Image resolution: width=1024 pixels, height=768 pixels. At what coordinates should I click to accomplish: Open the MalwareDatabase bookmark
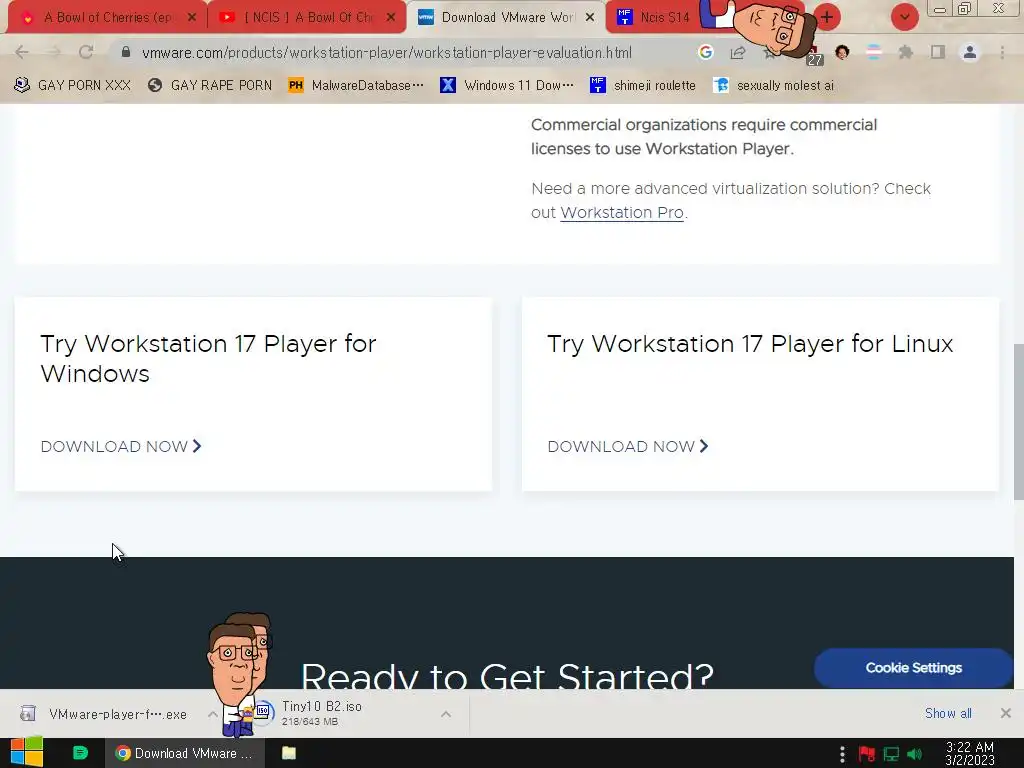pyautogui.click(x=356, y=85)
